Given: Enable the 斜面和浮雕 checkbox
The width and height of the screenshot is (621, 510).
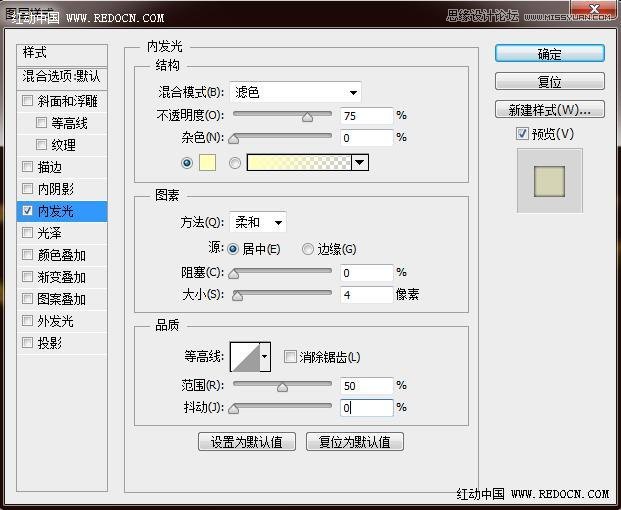Looking at the screenshot, I should [x=27, y=101].
